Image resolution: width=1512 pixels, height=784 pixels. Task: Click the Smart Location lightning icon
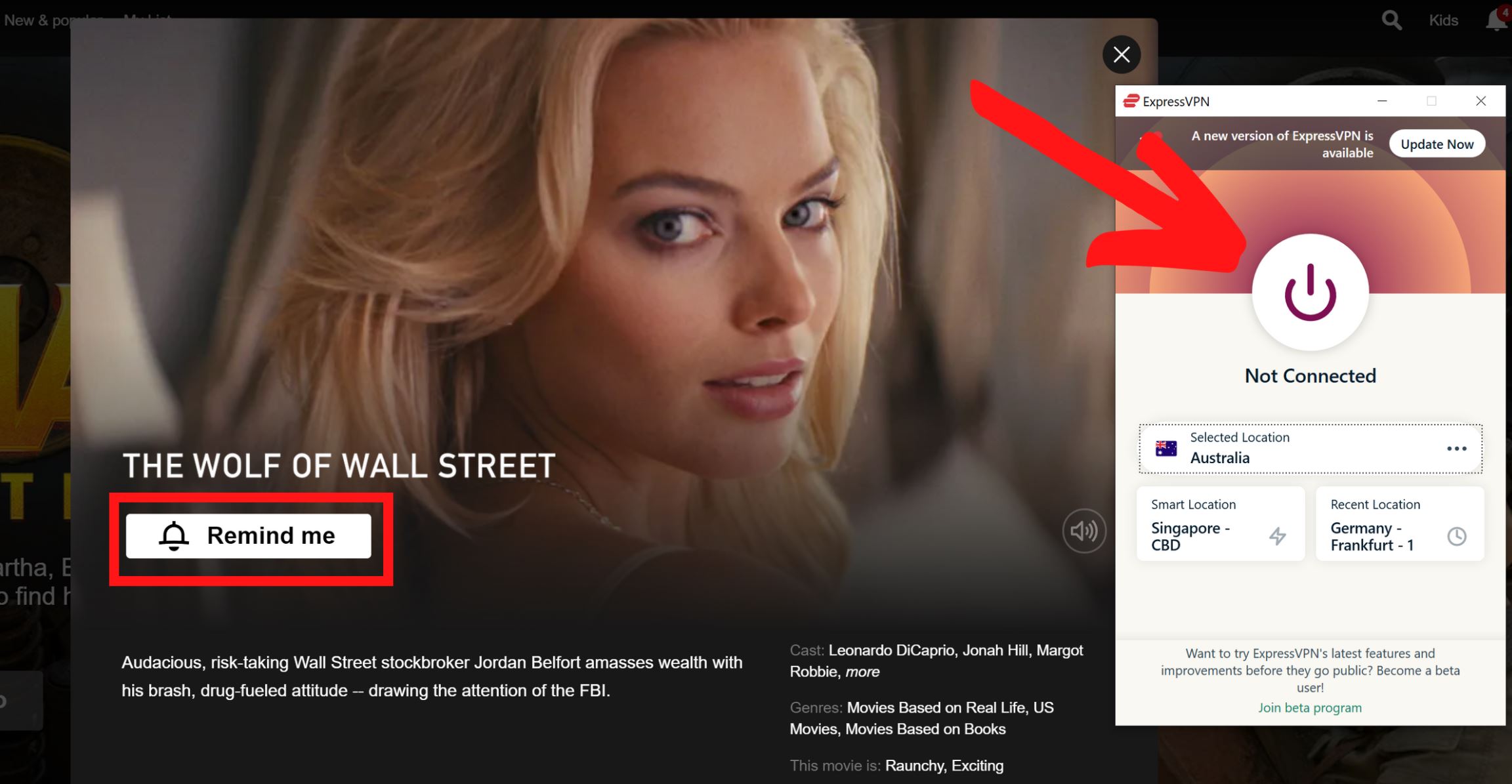coord(1277,536)
